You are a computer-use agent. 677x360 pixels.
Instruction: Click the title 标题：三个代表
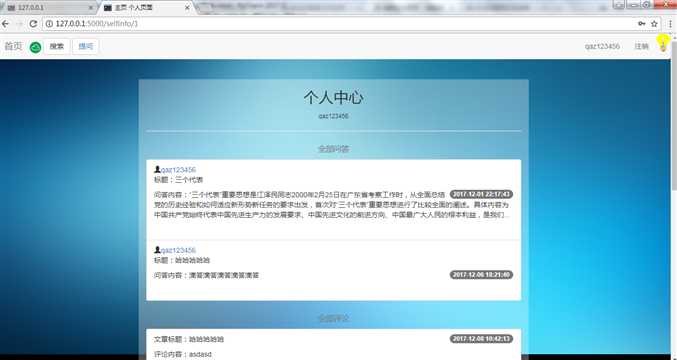(x=178, y=180)
